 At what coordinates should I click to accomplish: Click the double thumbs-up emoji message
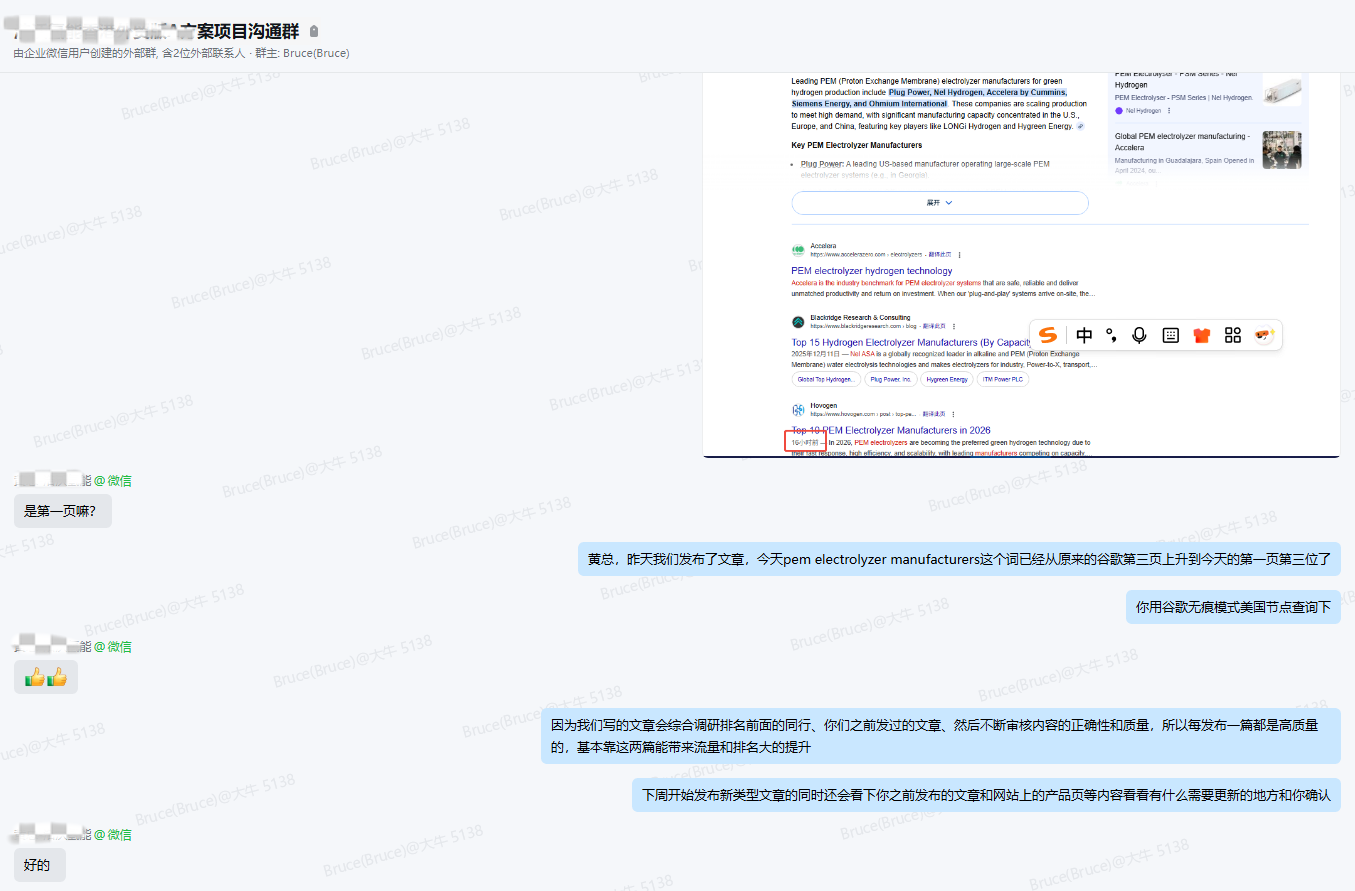(x=45, y=677)
